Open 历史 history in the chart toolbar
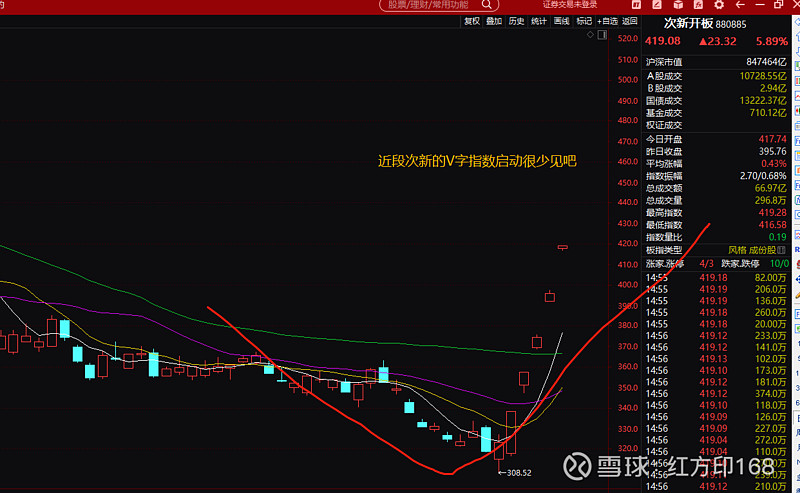Screen dimensions: 800x493 coord(516,21)
